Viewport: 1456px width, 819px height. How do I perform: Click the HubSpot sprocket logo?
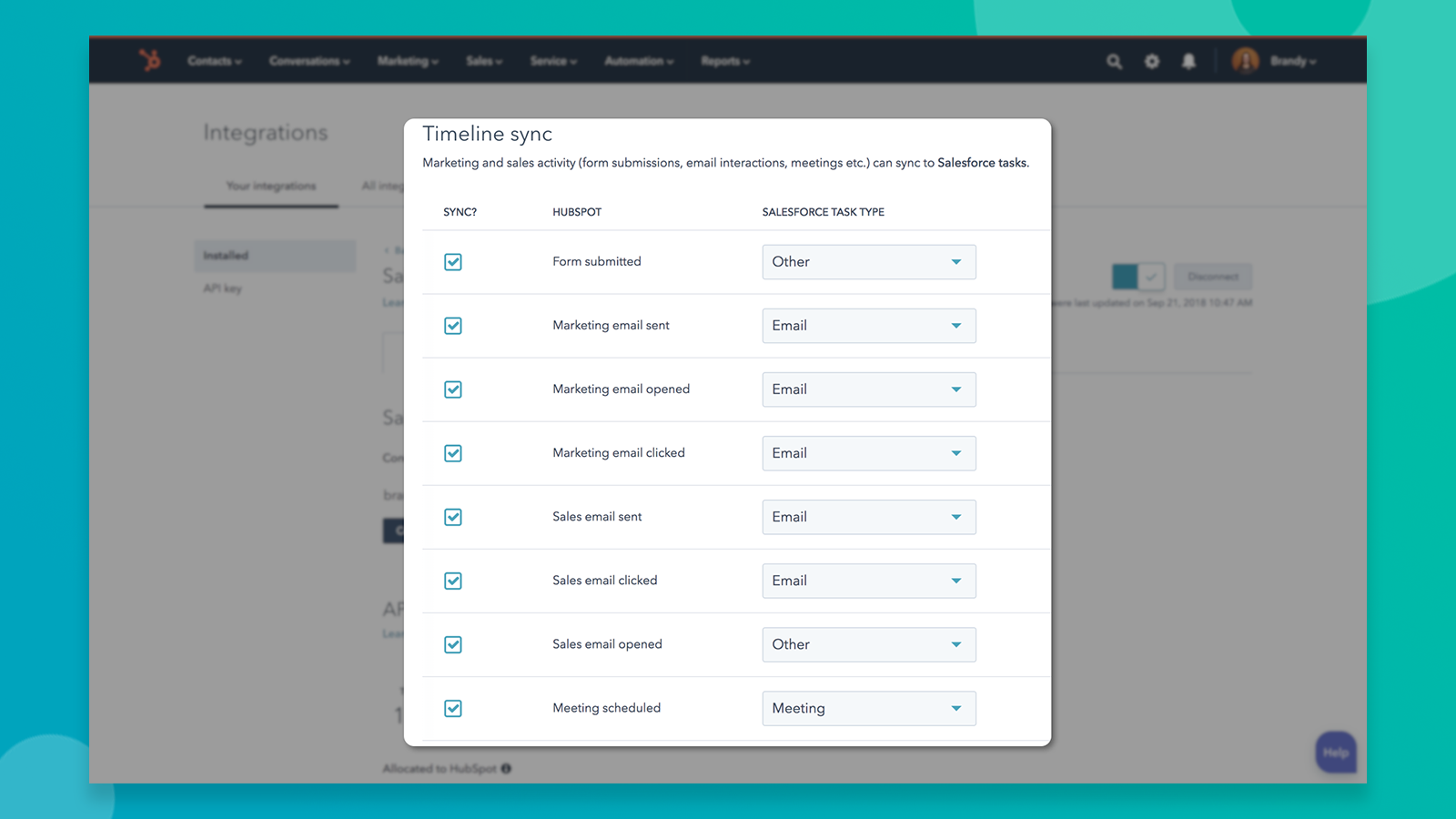[x=151, y=60]
